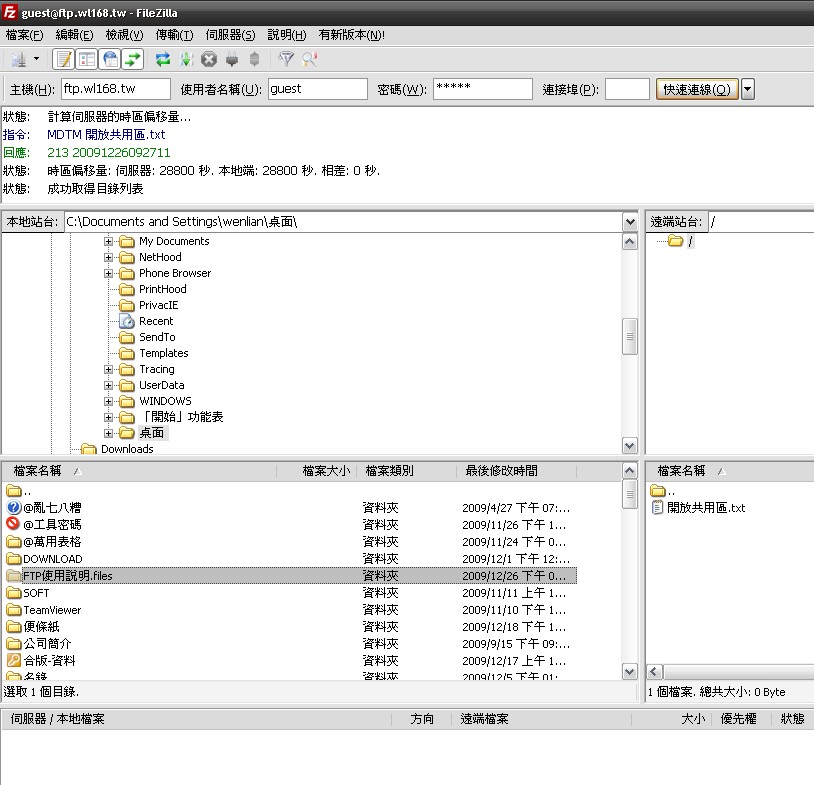Click the local tree vertical scrollbar thumb
814x785 pixels.
630,336
